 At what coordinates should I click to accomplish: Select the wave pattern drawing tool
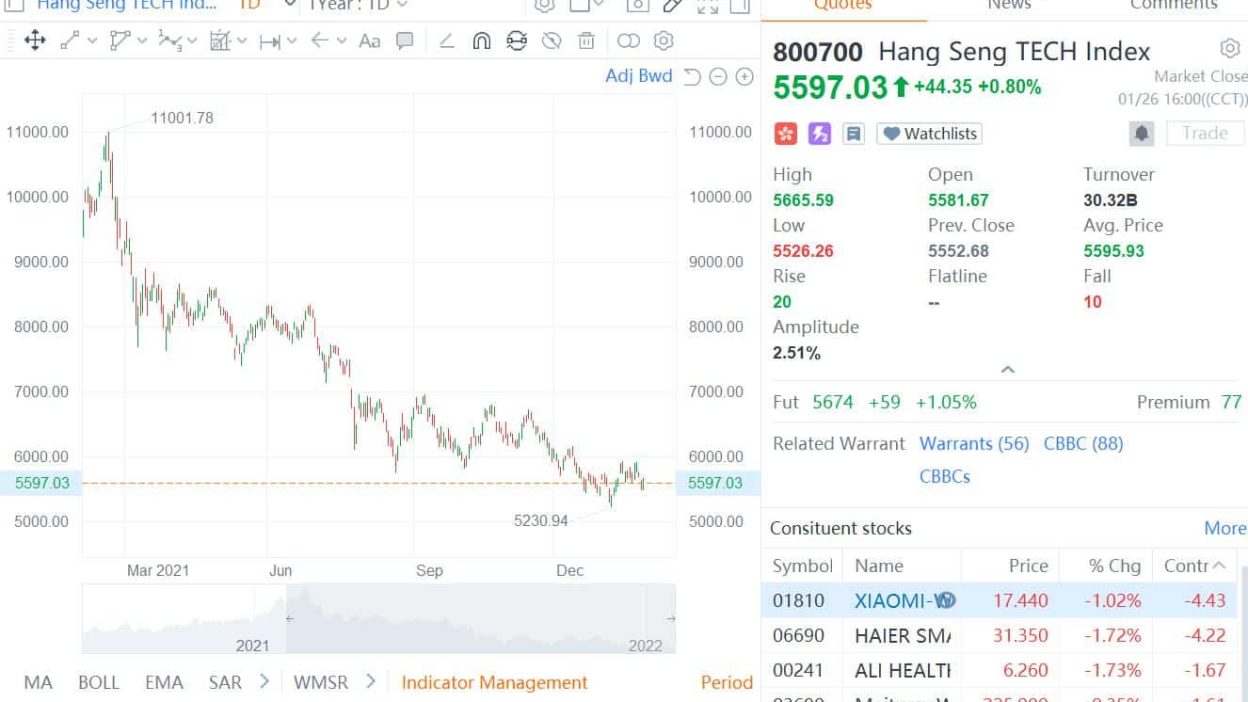coord(170,41)
